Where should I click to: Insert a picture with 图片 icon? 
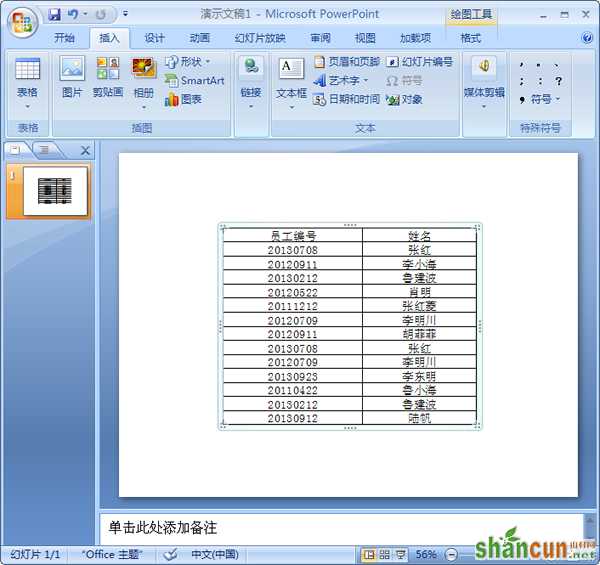point(72,77)
